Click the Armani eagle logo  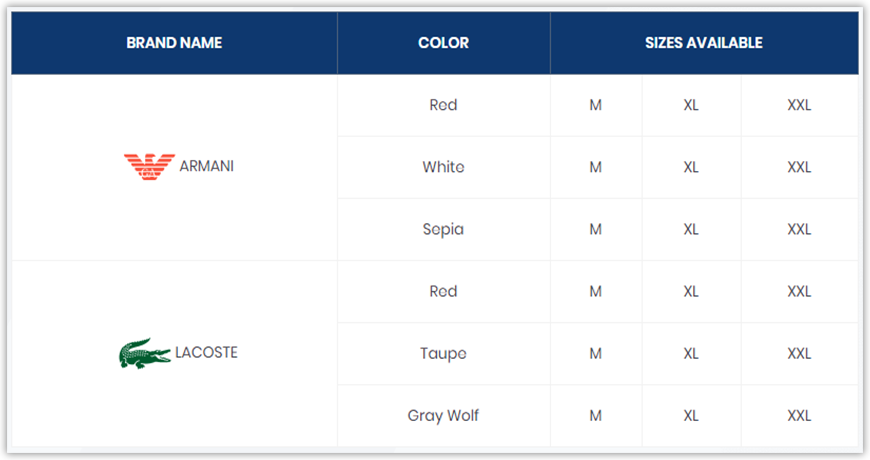pyautogui.click(x=149, y=166)
